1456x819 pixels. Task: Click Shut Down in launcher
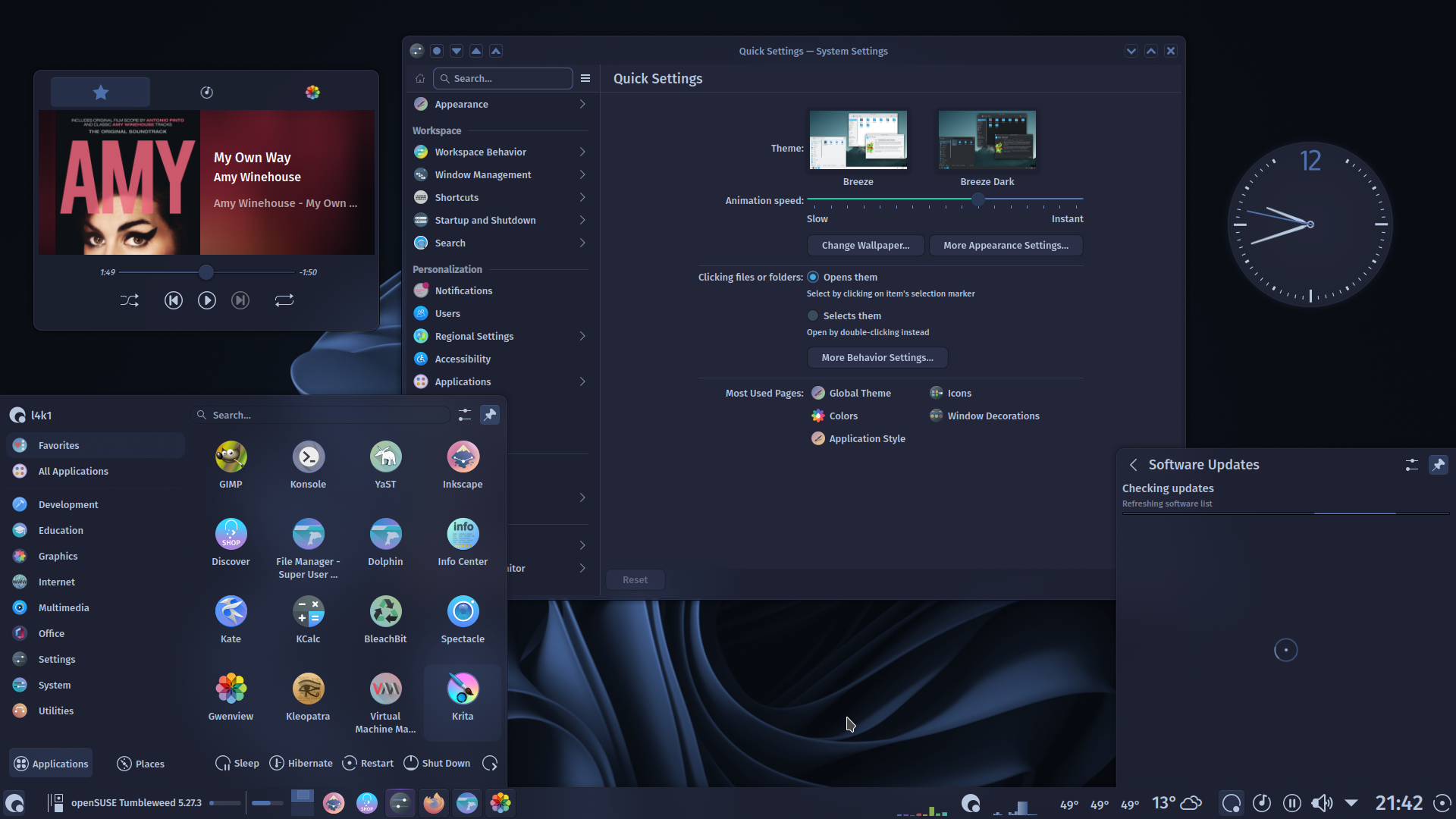437,763
